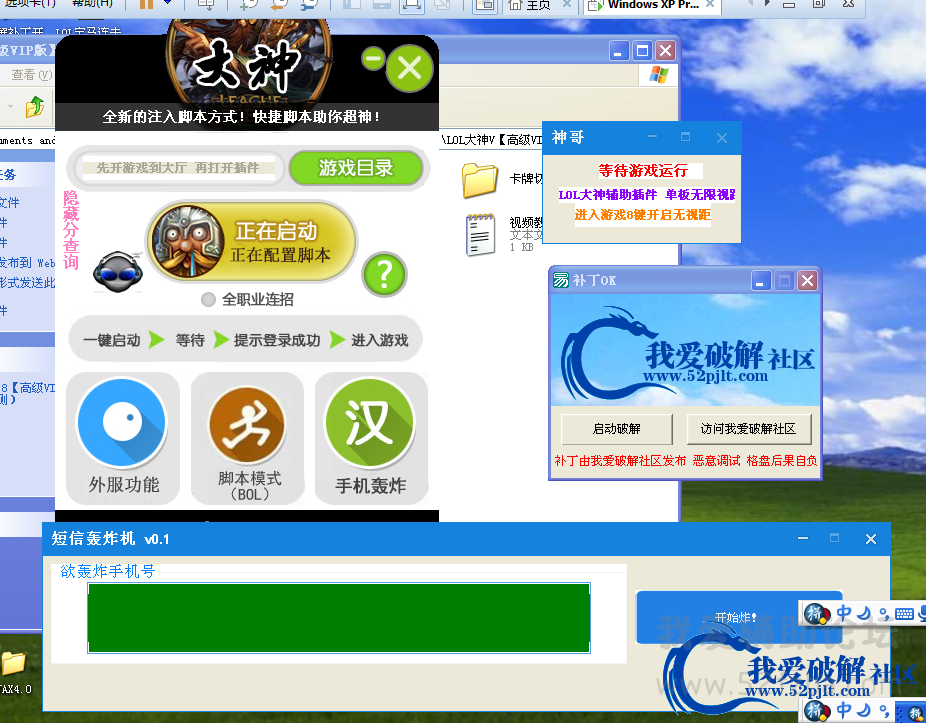This screenshot has height=723, width=926.
Task: Click the 一键启动 step label
Action: click(112, 340)
